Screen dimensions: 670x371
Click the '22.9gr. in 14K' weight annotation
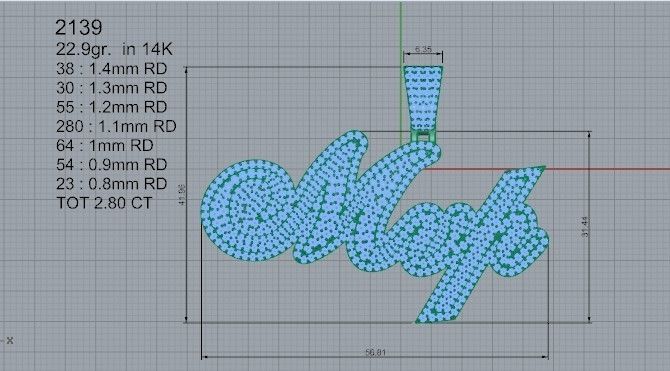click(x=114, y=50)
